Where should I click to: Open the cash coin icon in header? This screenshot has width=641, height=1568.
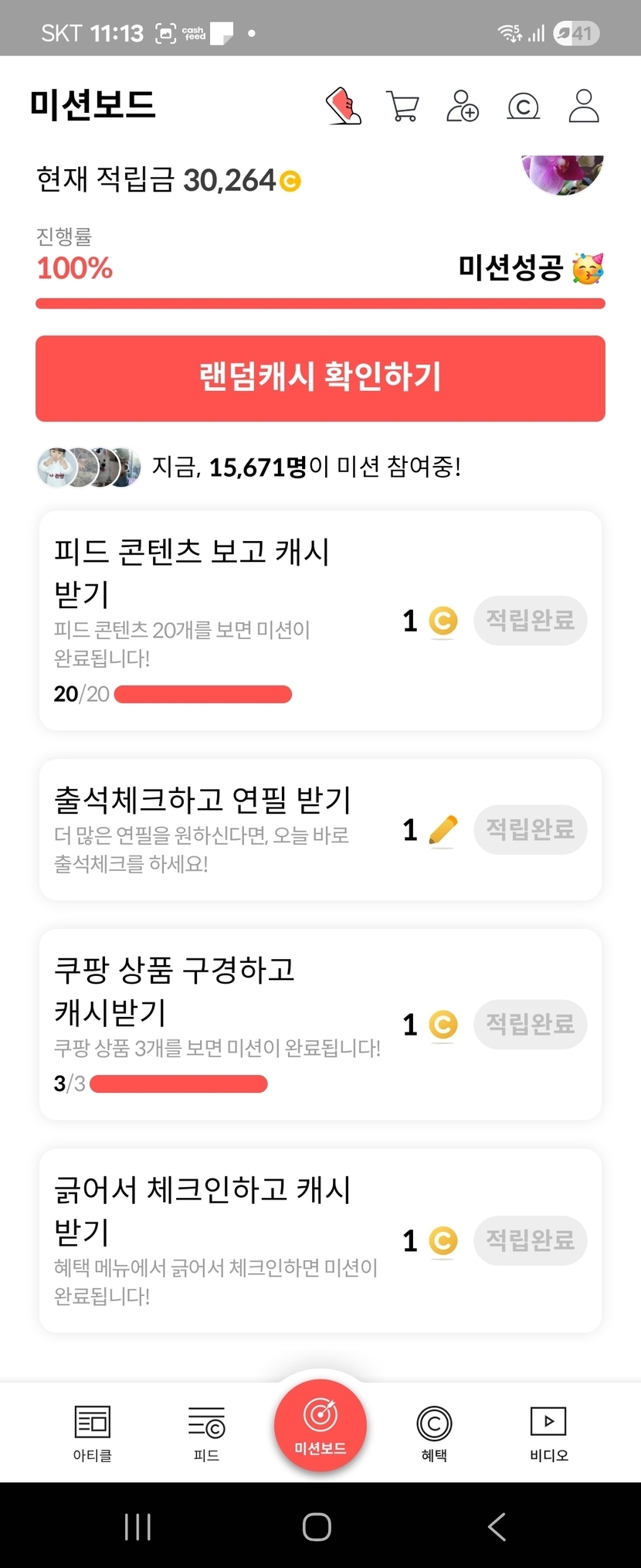tap(523, 106)
